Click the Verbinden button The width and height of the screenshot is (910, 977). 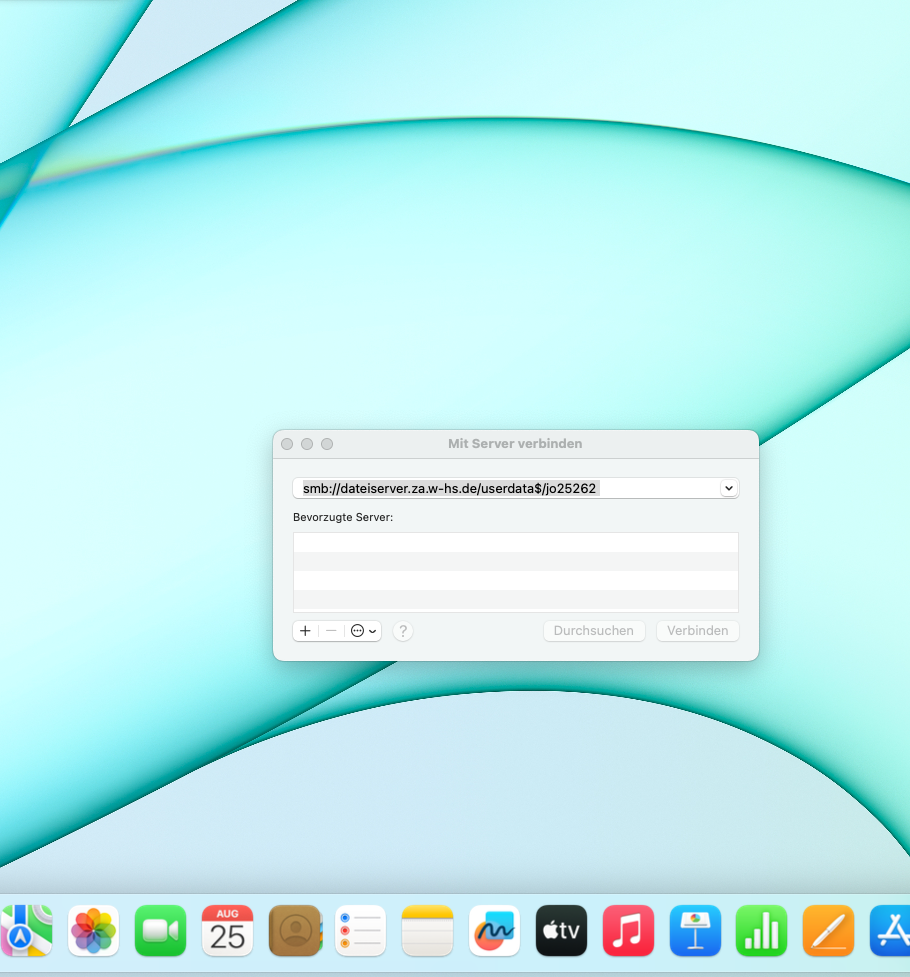[697, 631]
